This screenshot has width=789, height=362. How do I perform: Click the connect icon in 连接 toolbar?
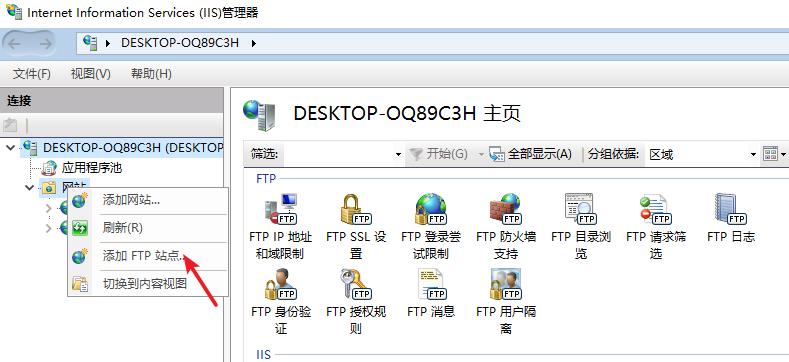click(10, 125)
